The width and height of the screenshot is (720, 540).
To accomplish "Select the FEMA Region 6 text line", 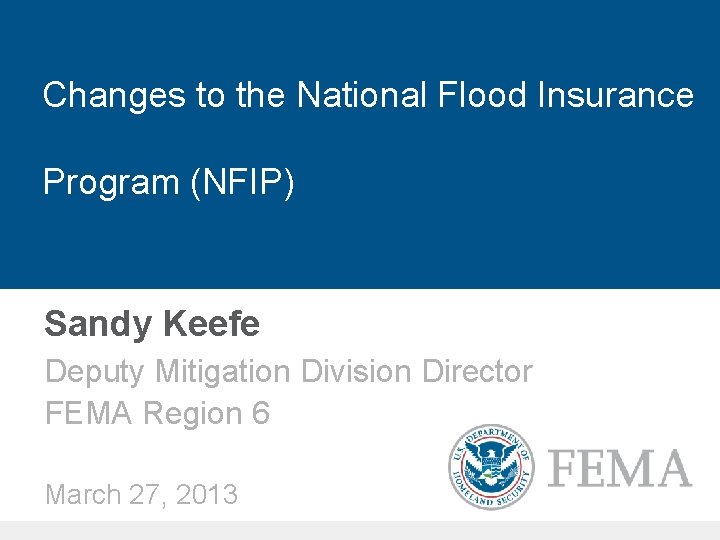I will 157,413.
